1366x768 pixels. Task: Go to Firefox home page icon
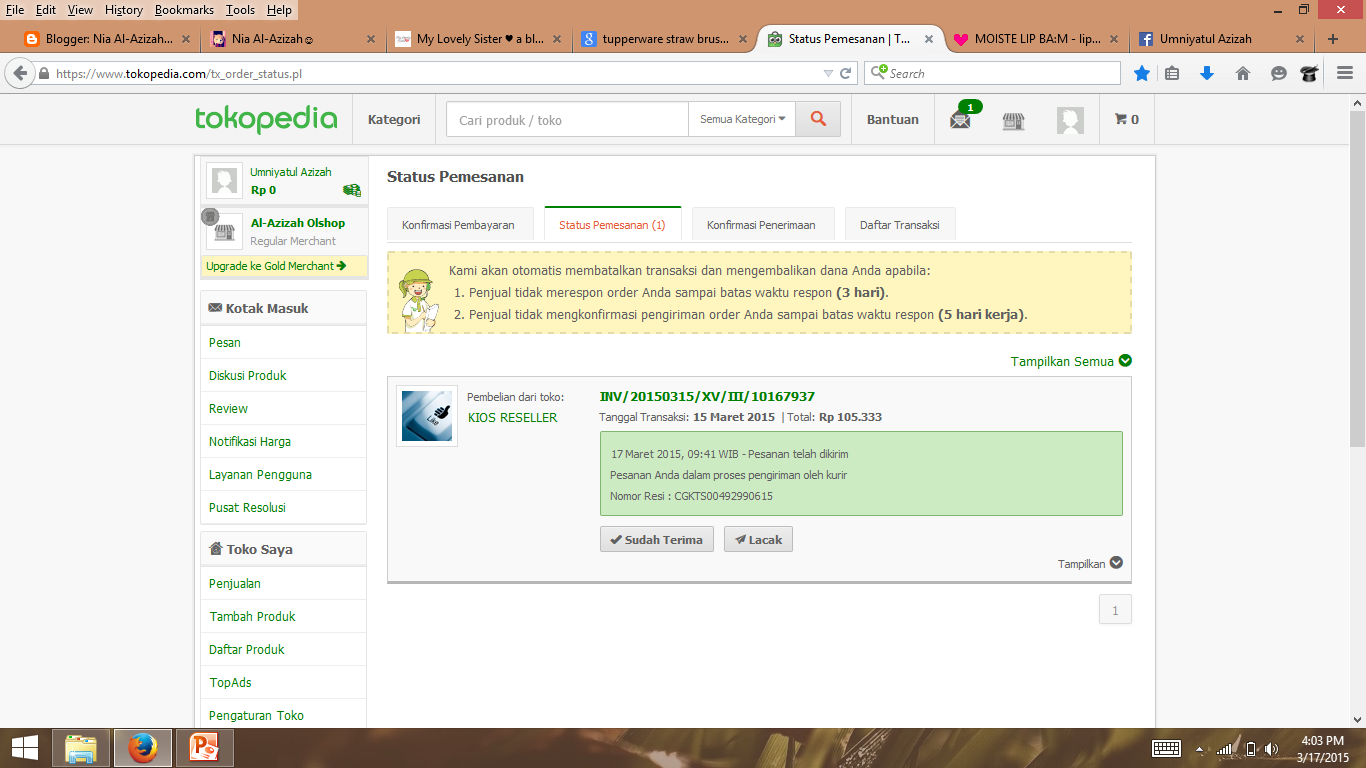click(1243, 73)
